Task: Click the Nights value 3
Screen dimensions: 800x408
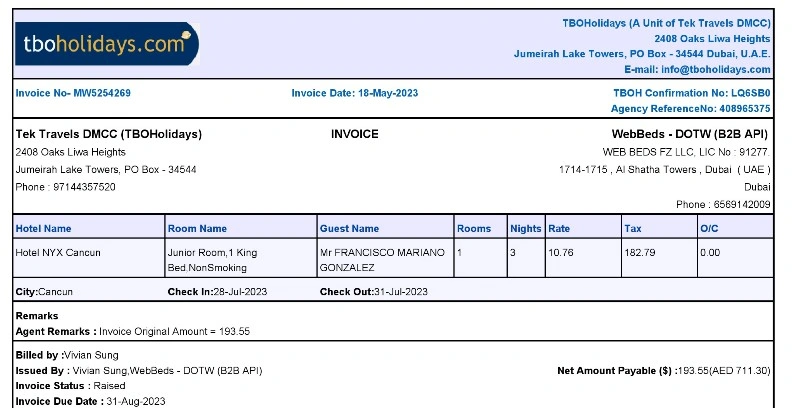Action: pos(513,252)
